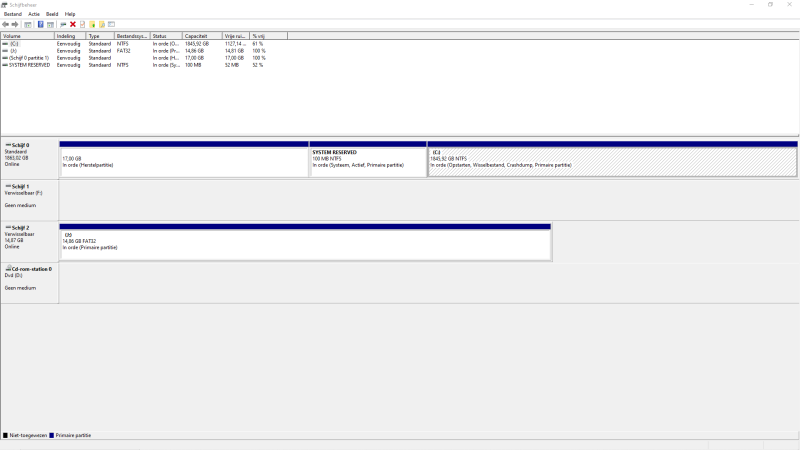The width and height of the screenshot is (800, 450).
Task: Click the drive refresh icon left of red X
Action: tap(63, 24)
